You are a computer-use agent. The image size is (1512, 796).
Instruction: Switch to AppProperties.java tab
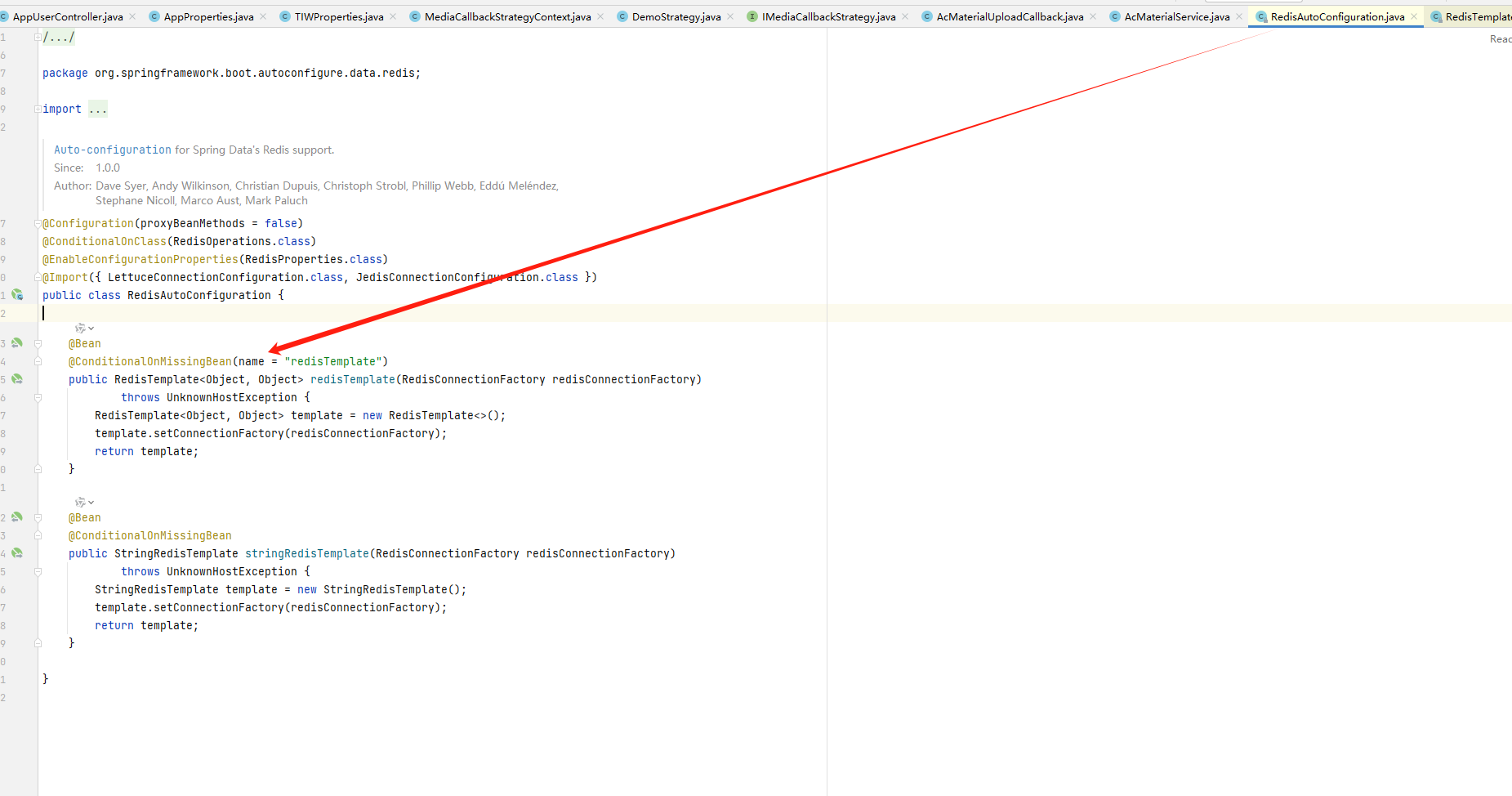click(208, 16)
